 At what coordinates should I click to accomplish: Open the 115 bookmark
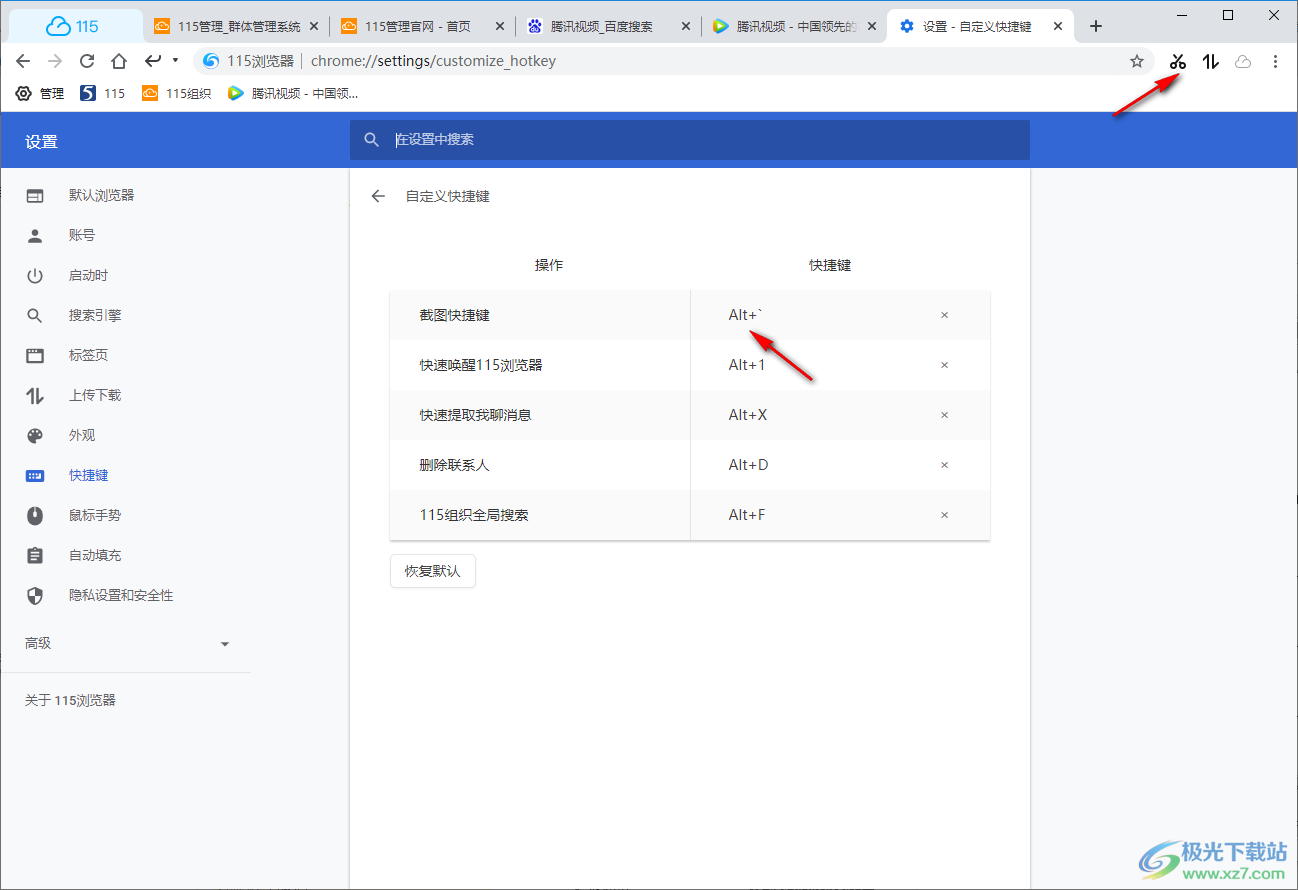[103, 93]
